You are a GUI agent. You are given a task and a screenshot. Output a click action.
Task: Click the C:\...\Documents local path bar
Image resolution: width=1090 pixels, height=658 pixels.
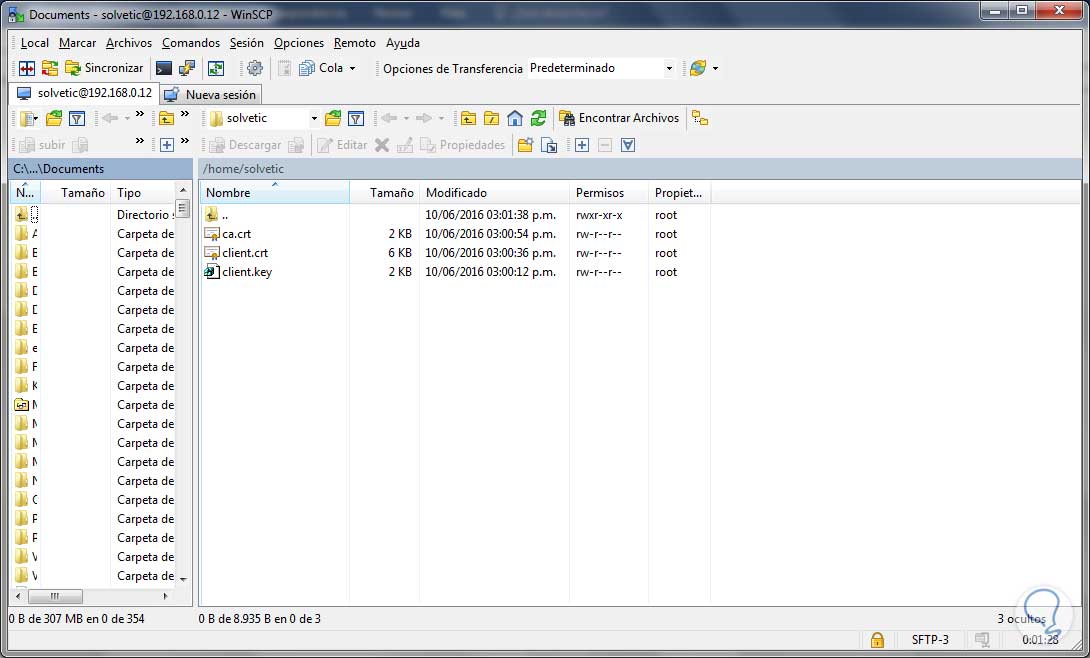tap(101, 169)
